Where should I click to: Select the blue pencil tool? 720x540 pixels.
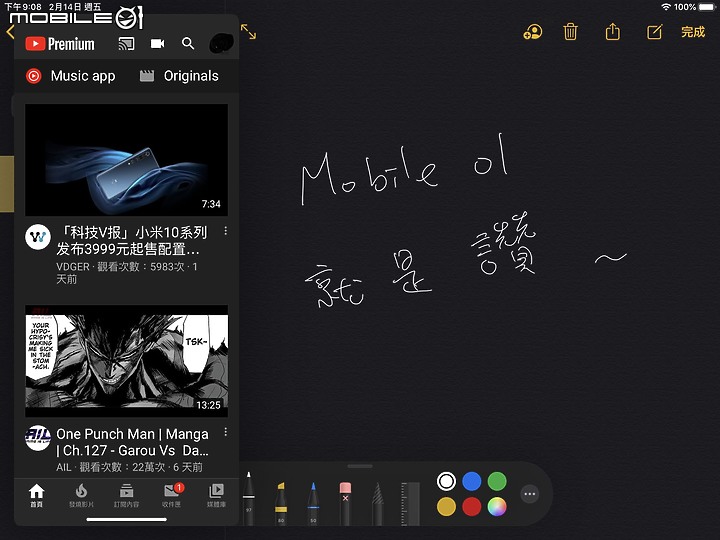pyautogui.click(x=313, y=502)
